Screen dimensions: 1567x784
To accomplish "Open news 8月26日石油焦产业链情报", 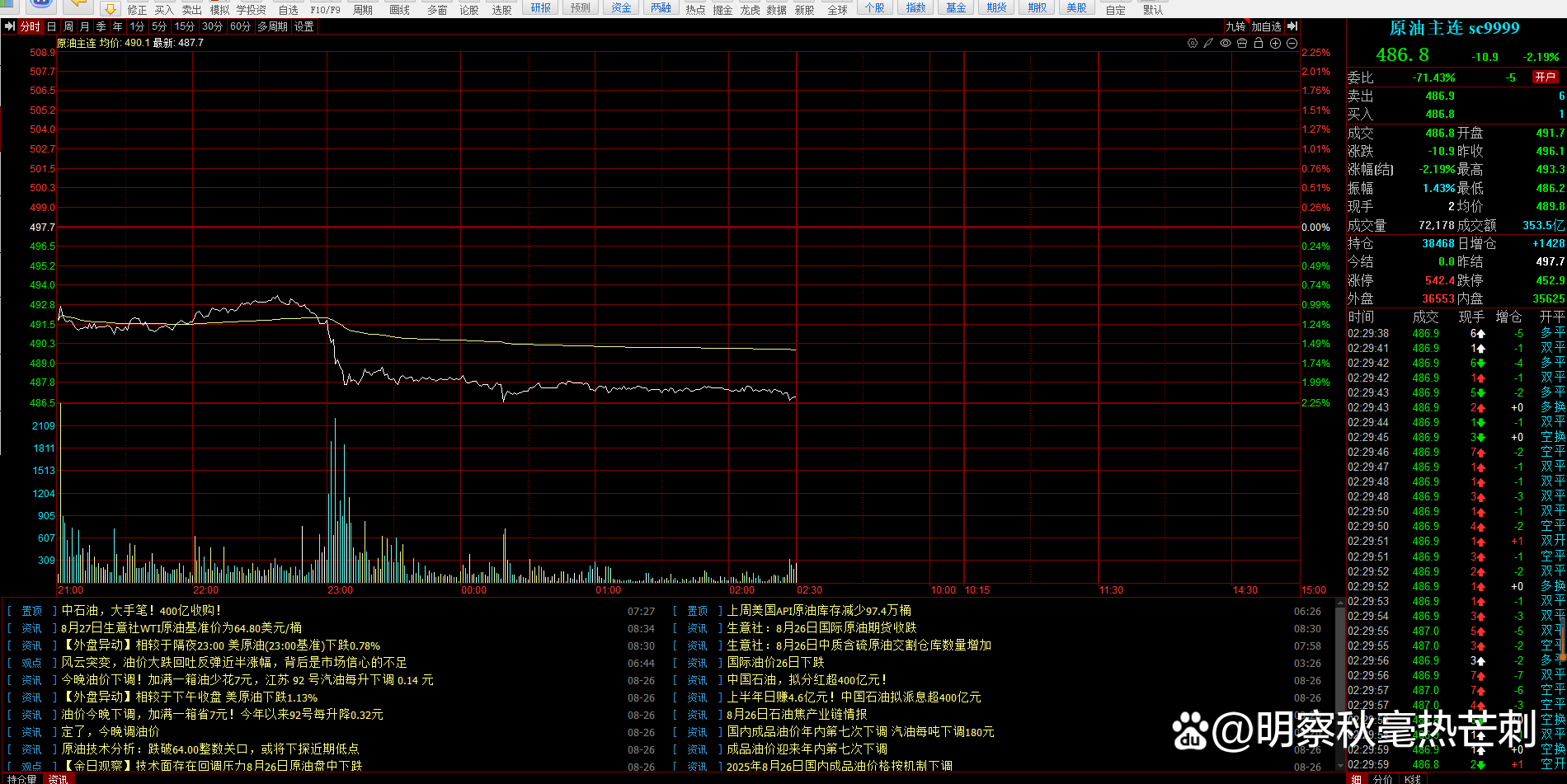I will tap(797, 714).
